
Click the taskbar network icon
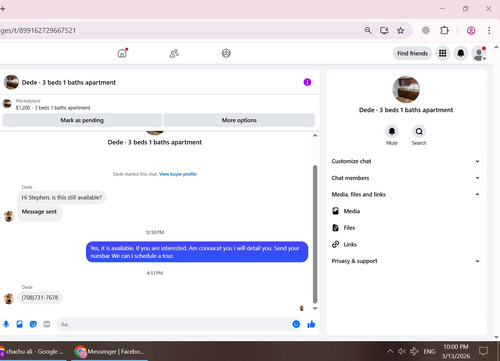(x=414, y=351)
